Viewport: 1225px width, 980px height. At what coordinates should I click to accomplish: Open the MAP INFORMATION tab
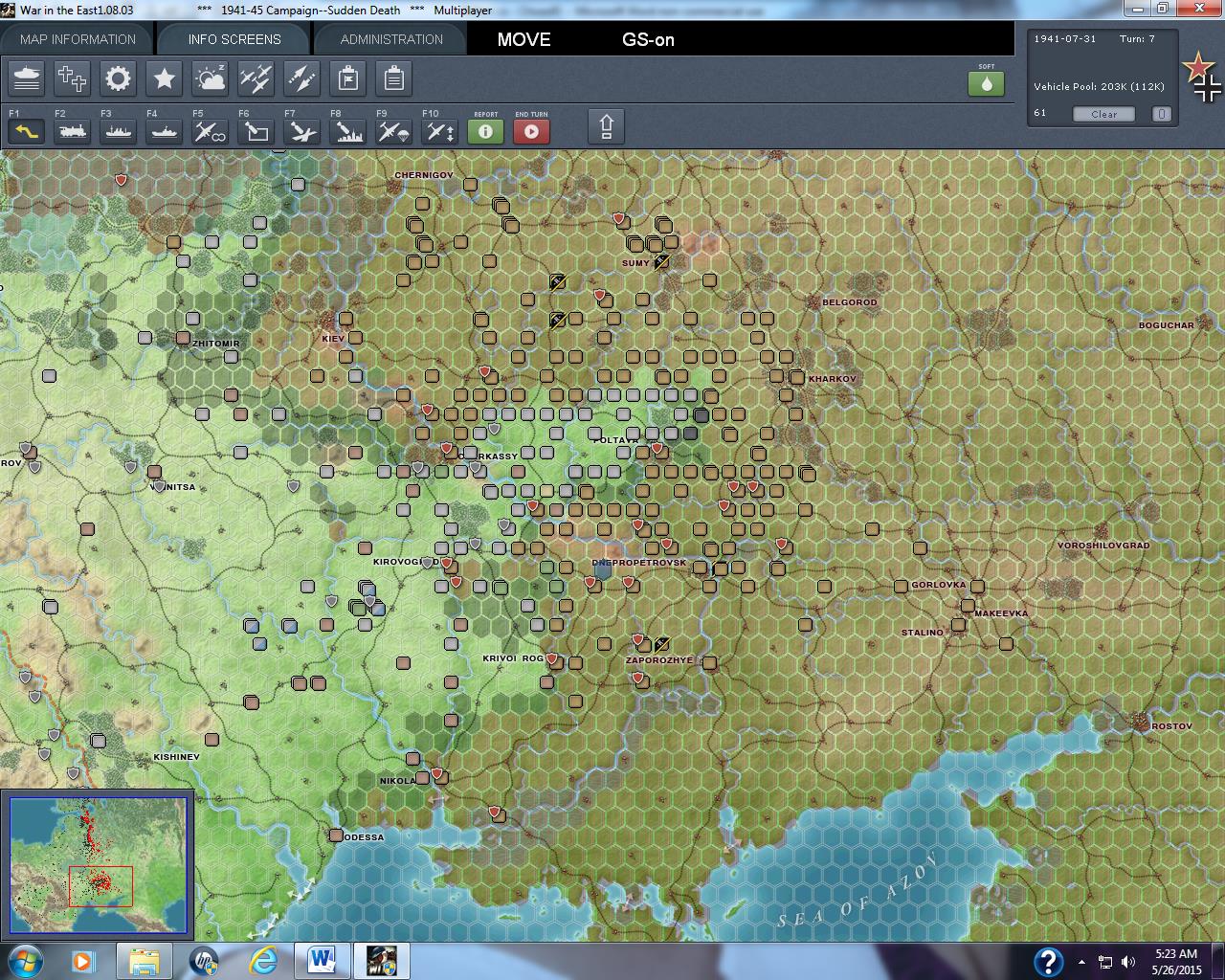click(x=77, y=39)
